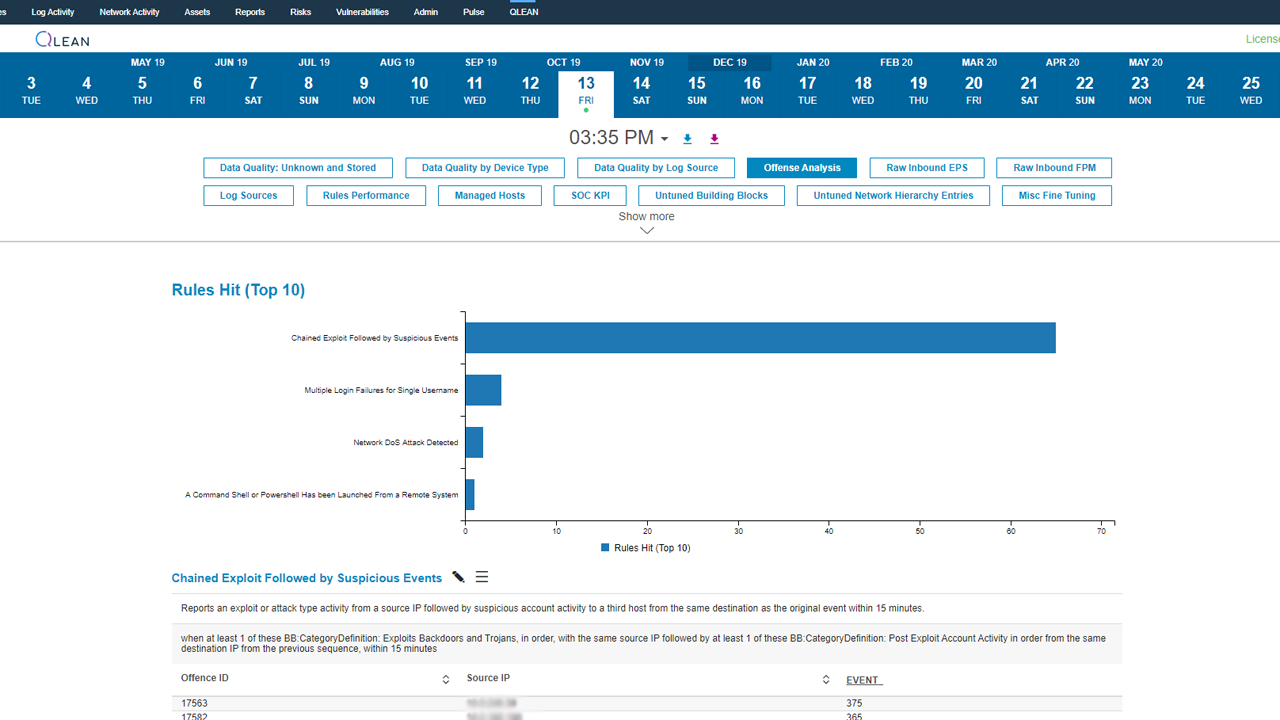Click Untuned Building Blocks
Image resolution: width=1280 pixels, height=720 pixels.
point(712,196)
